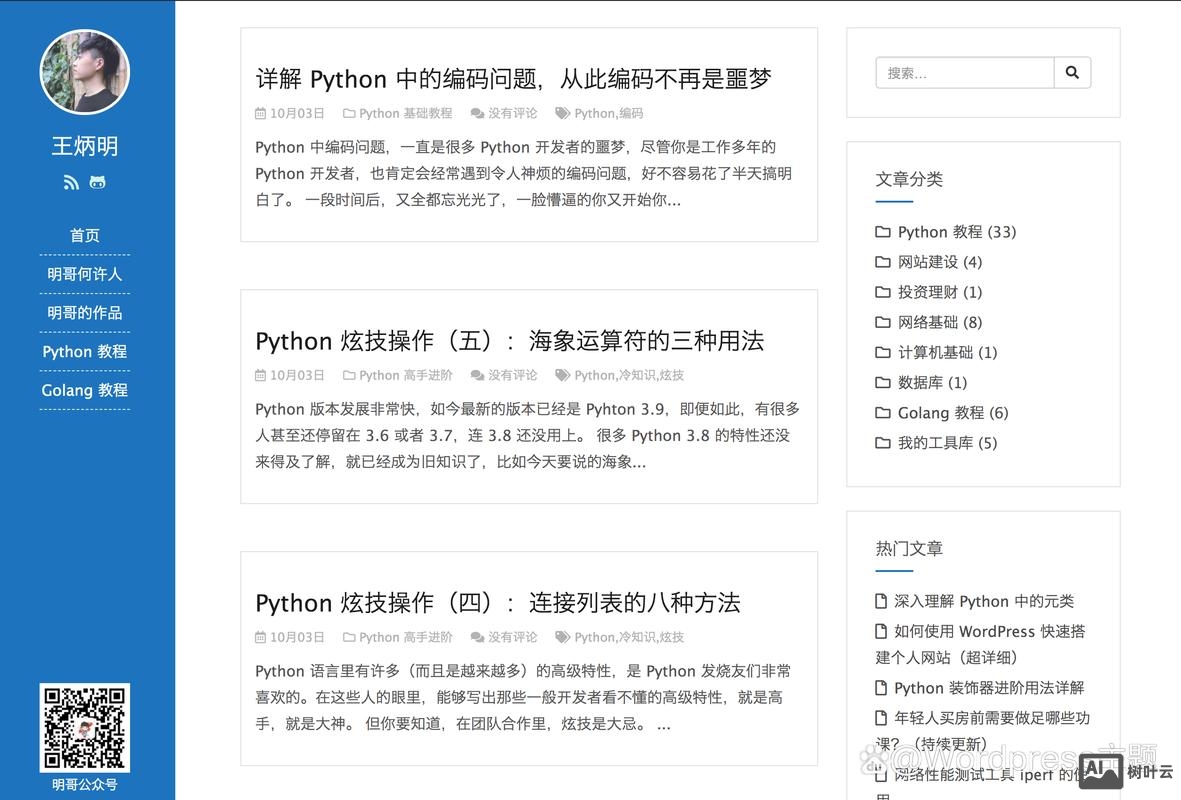This screenshot has height=800, width=1181.
Task: Open 明哥何许人 from the sidebar navigation
Action: coord(84,273)
